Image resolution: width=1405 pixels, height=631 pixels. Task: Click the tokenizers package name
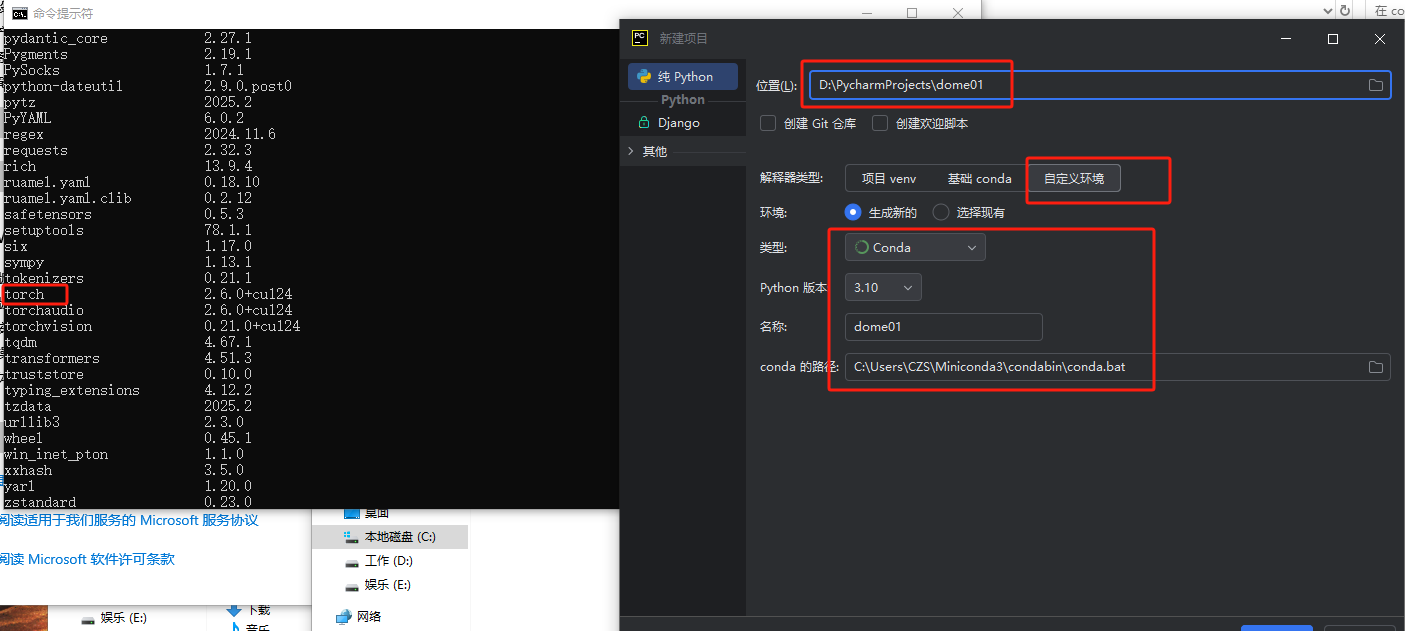tap(44, 279)
